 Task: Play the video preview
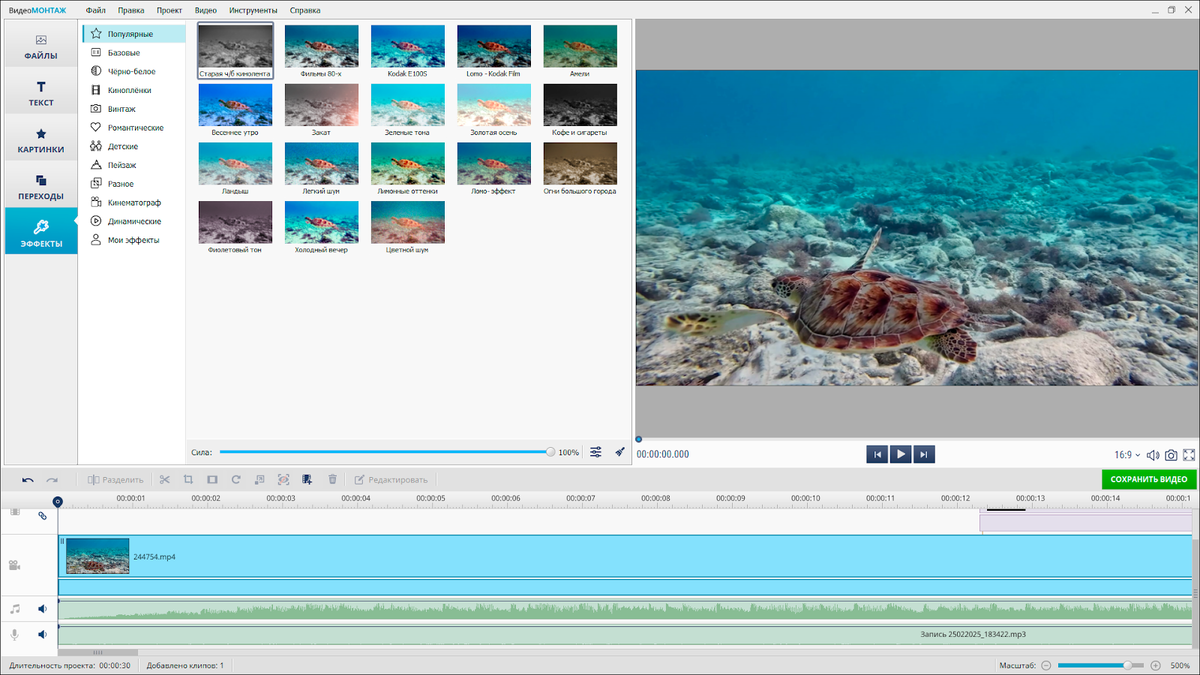(901, 454)
